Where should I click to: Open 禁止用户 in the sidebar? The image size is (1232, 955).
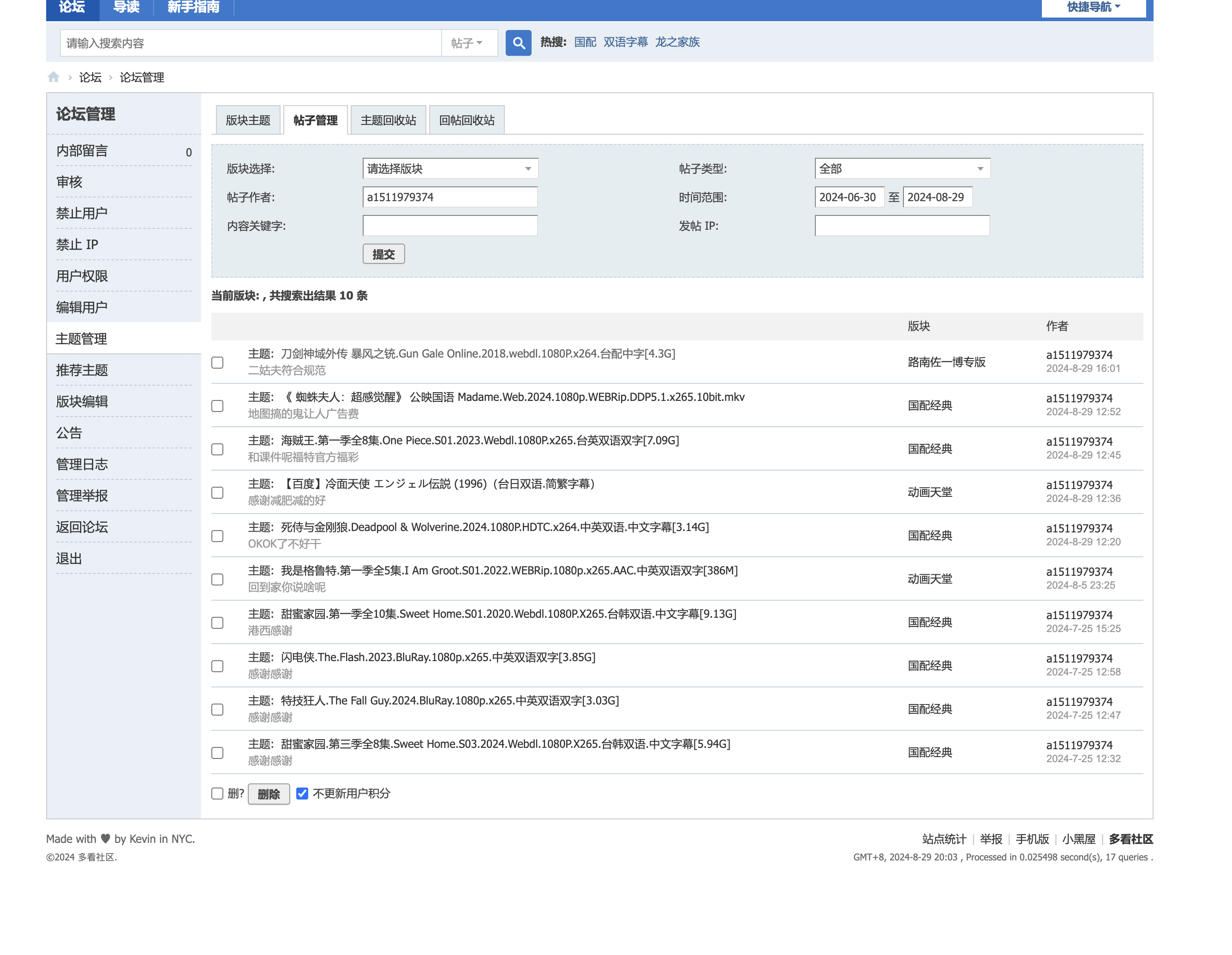[82, 214]
